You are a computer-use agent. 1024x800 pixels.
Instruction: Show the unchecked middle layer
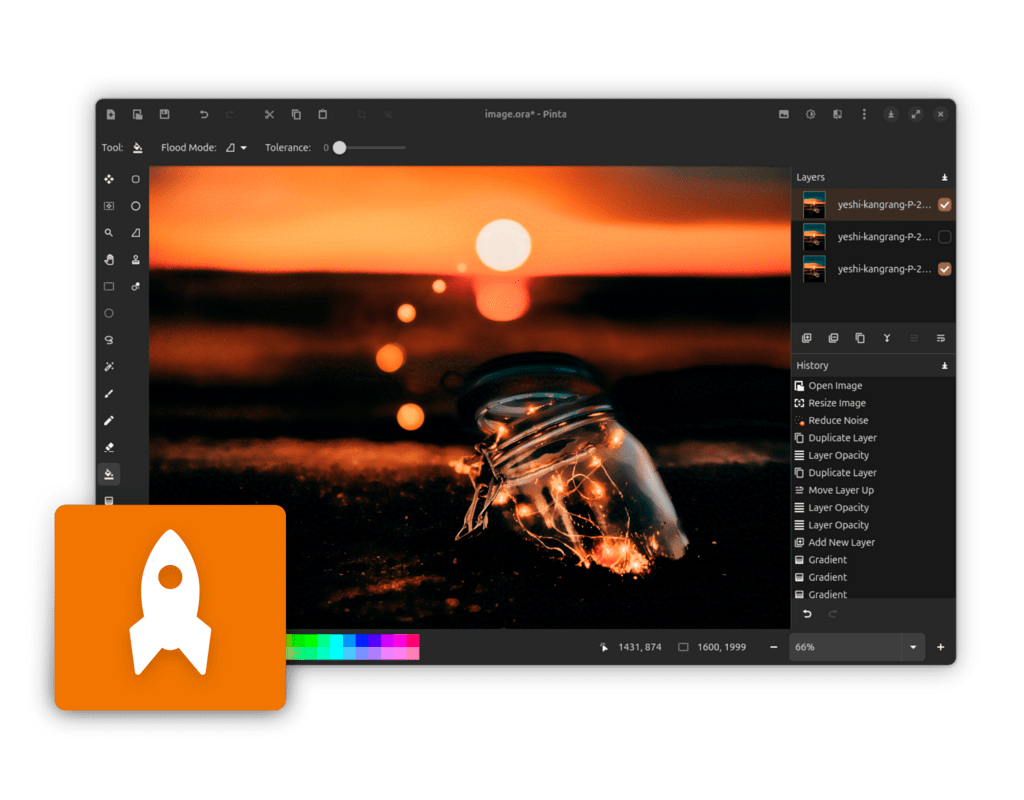(944, 237)
